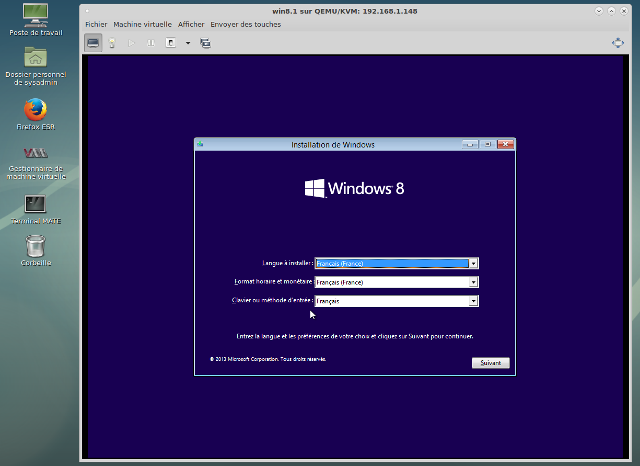Expand the Langue à installer dropdown

click(x=473, y=264)
